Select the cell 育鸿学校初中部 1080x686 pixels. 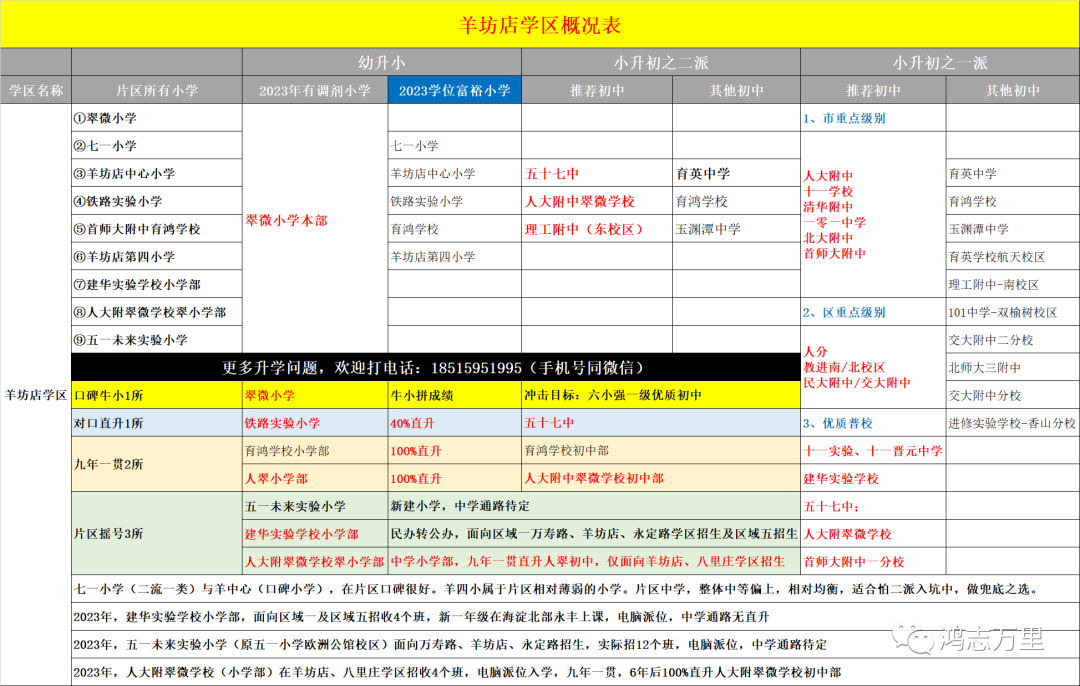tap(661, 450)
